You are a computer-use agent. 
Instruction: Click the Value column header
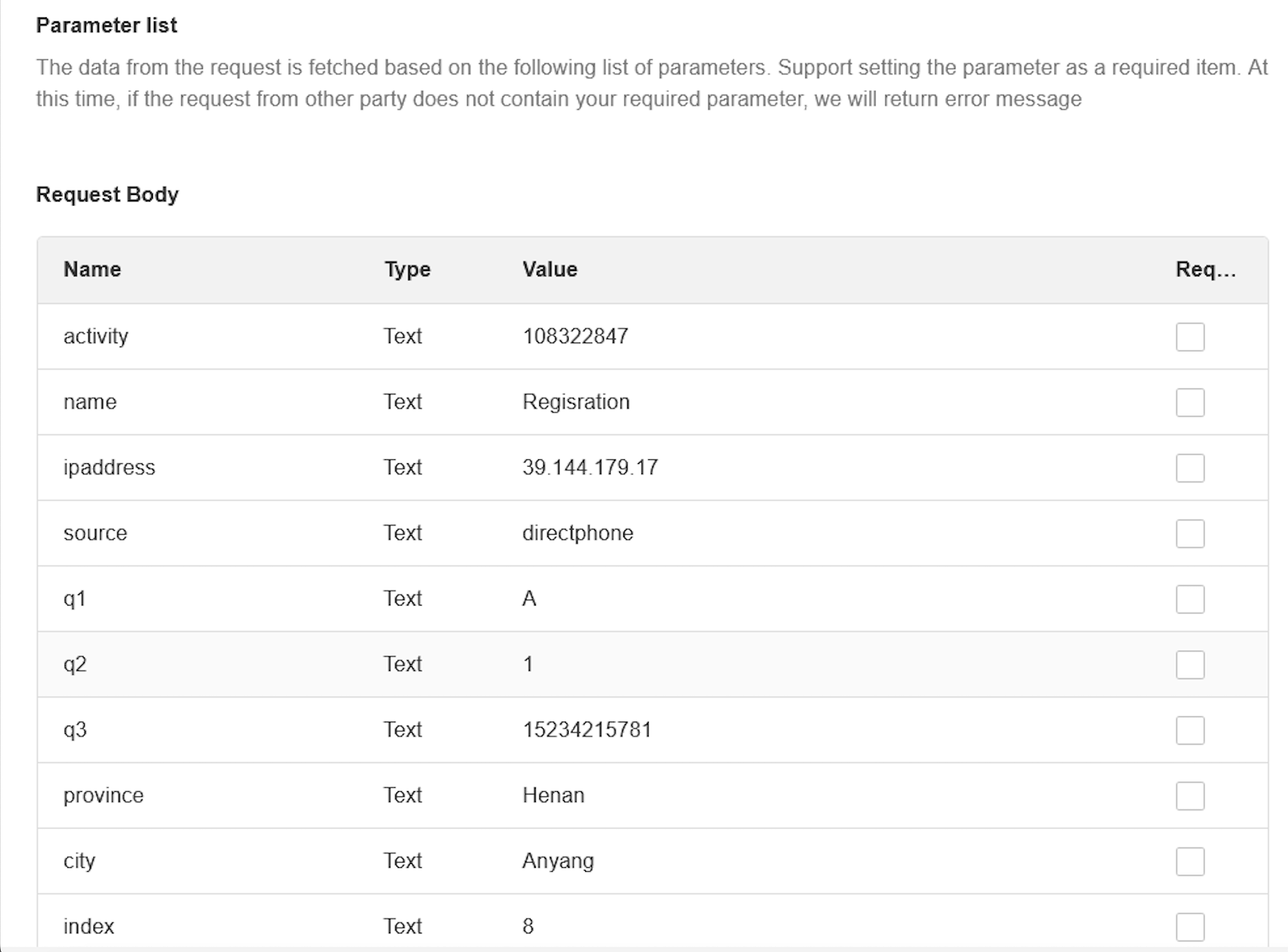tap(550, 269)
